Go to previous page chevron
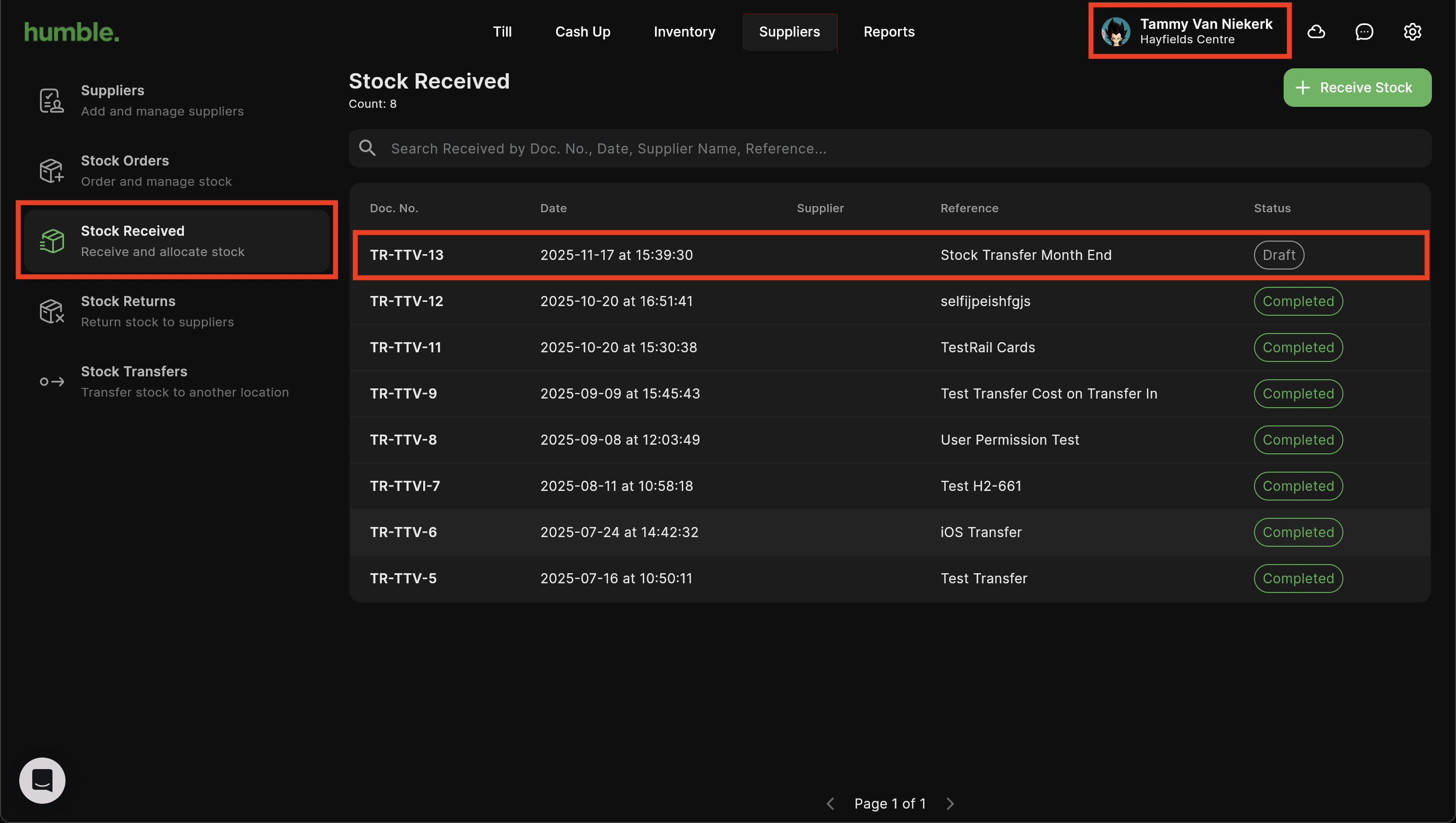The width and height of the screenshot is (1456, 823). (x=830, y=803)
